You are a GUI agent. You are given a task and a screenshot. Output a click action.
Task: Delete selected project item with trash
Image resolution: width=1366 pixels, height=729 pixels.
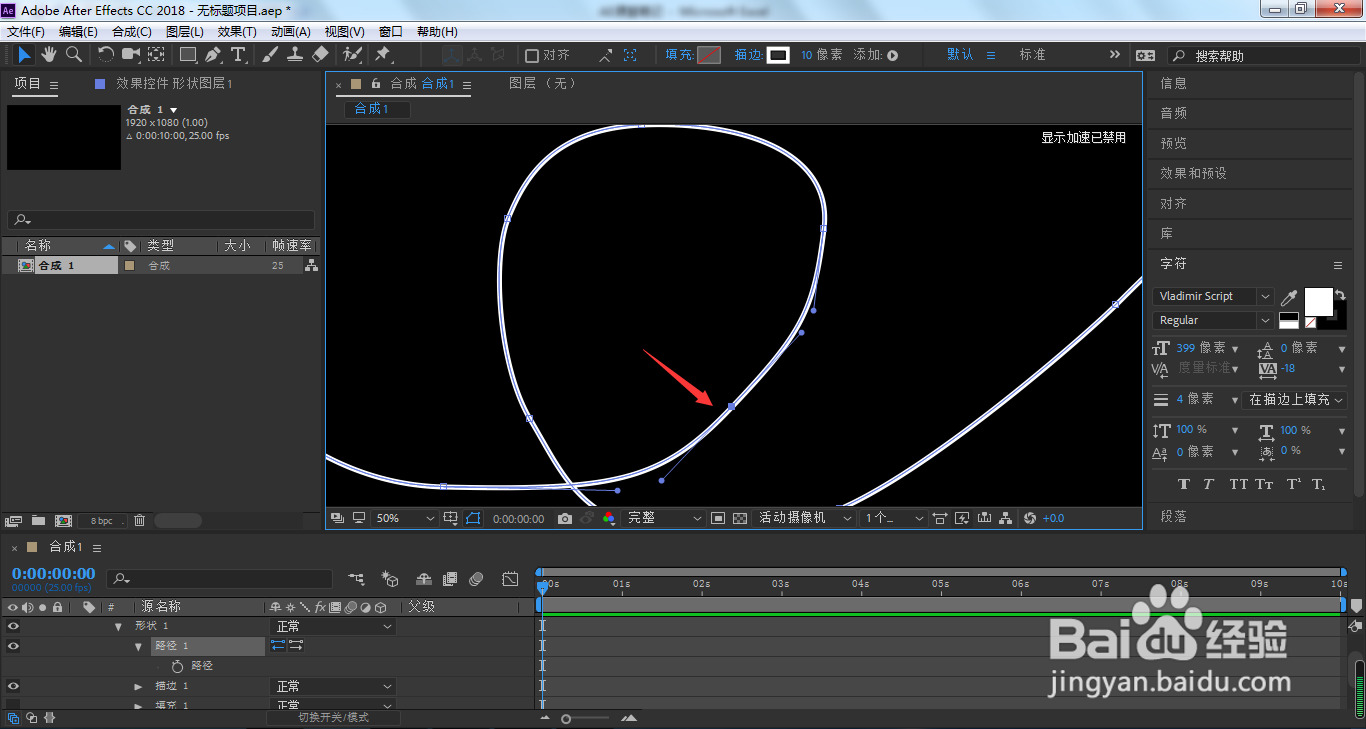(140, 520)
